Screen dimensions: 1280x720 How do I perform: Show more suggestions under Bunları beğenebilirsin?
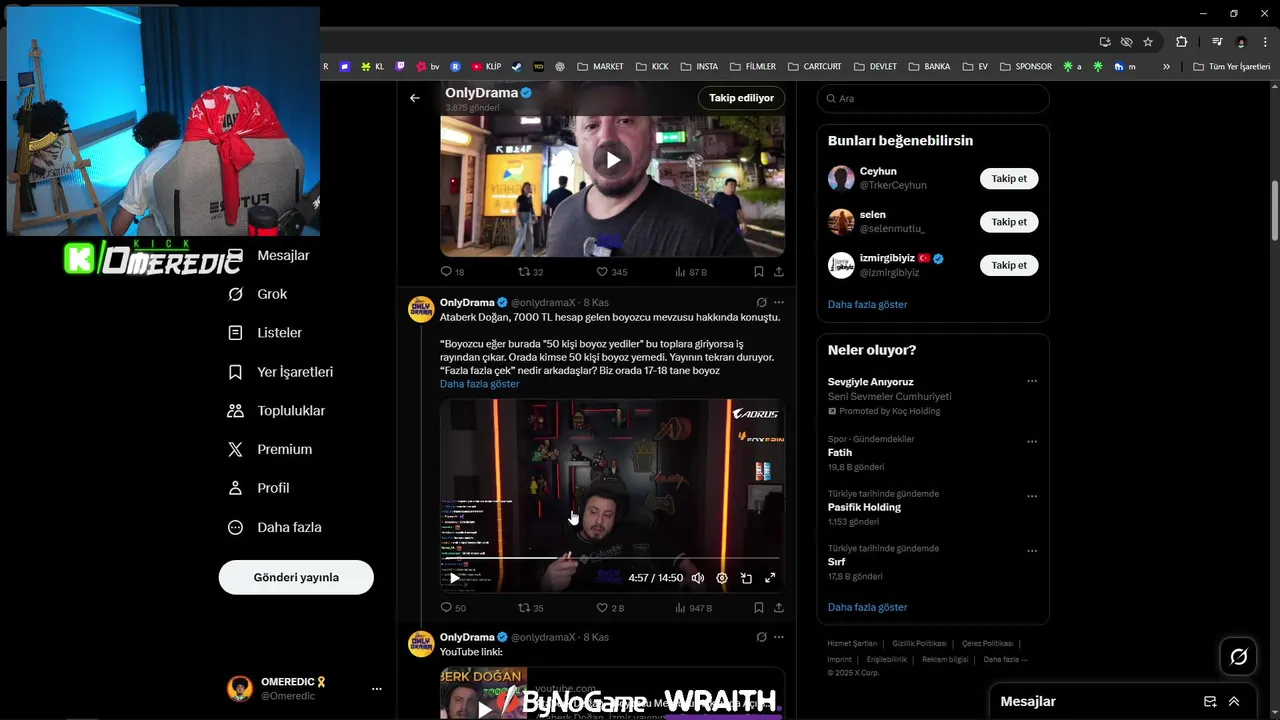[868, 304]
